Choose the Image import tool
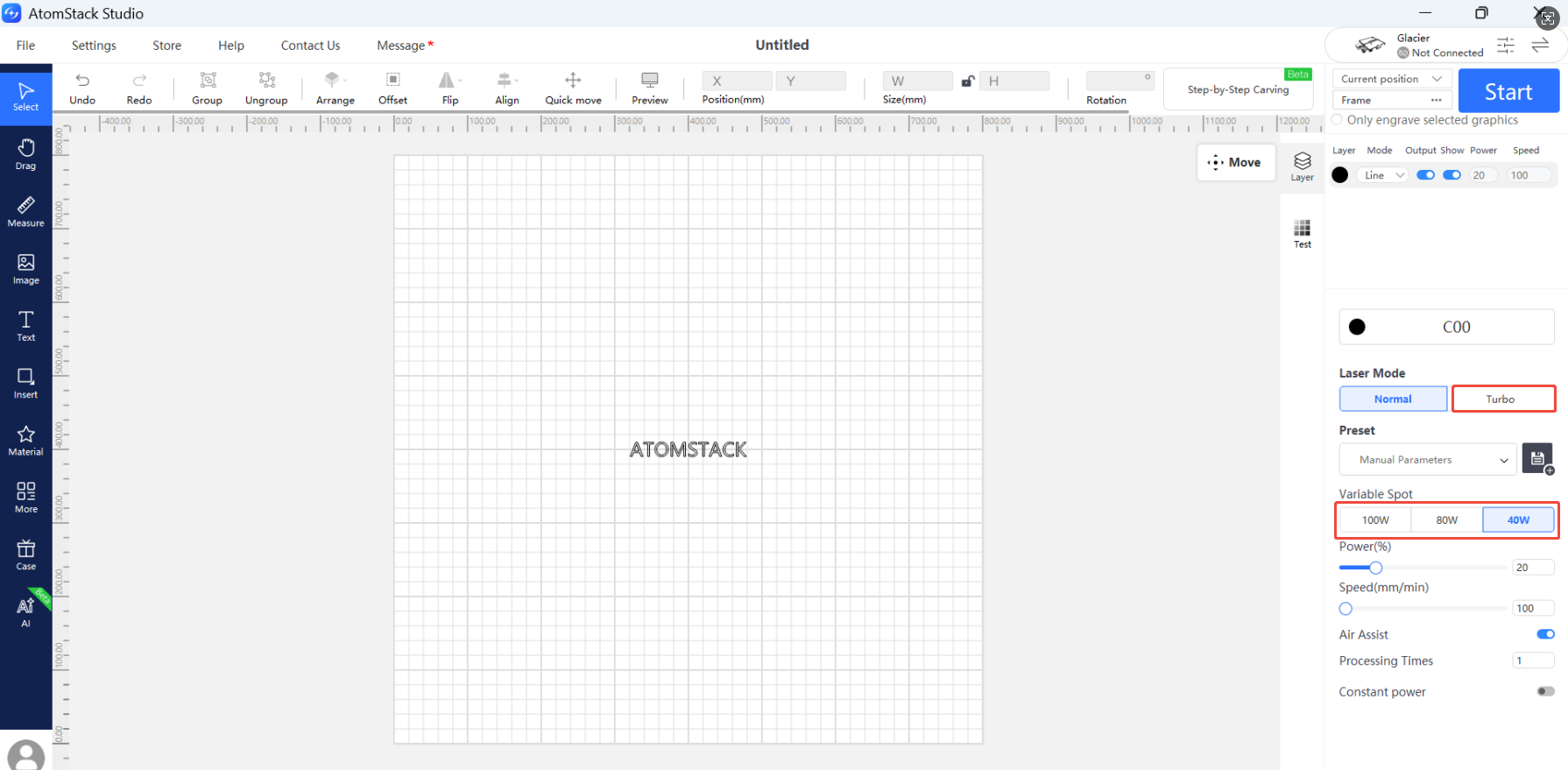The image size is (1568, 770). point(26,269)
